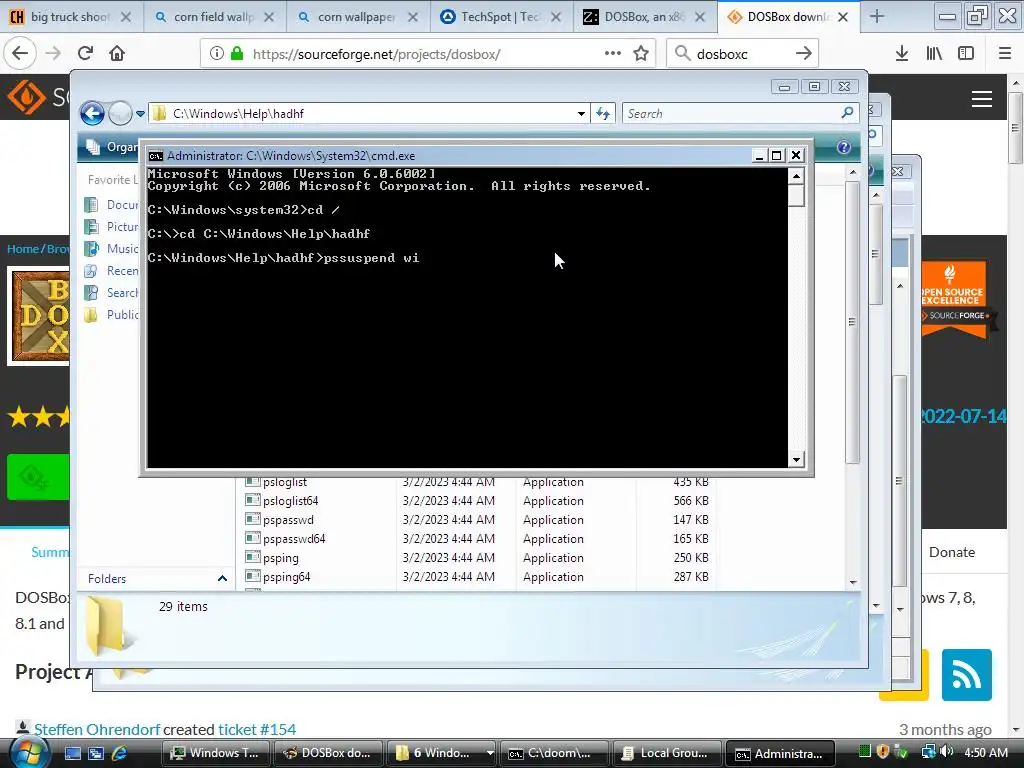The width and height of the screenshot is (1024, 768).
Task: Open the Firefox downloads arrow icon
Action: [901, 54]
